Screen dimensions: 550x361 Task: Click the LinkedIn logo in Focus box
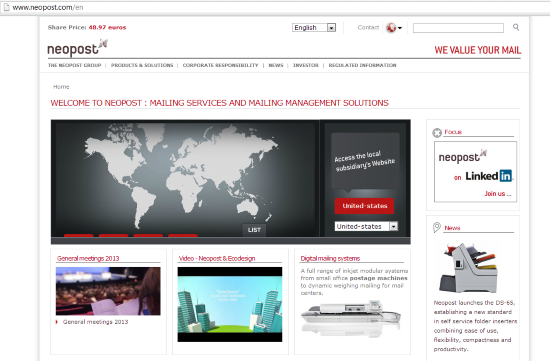489,176
